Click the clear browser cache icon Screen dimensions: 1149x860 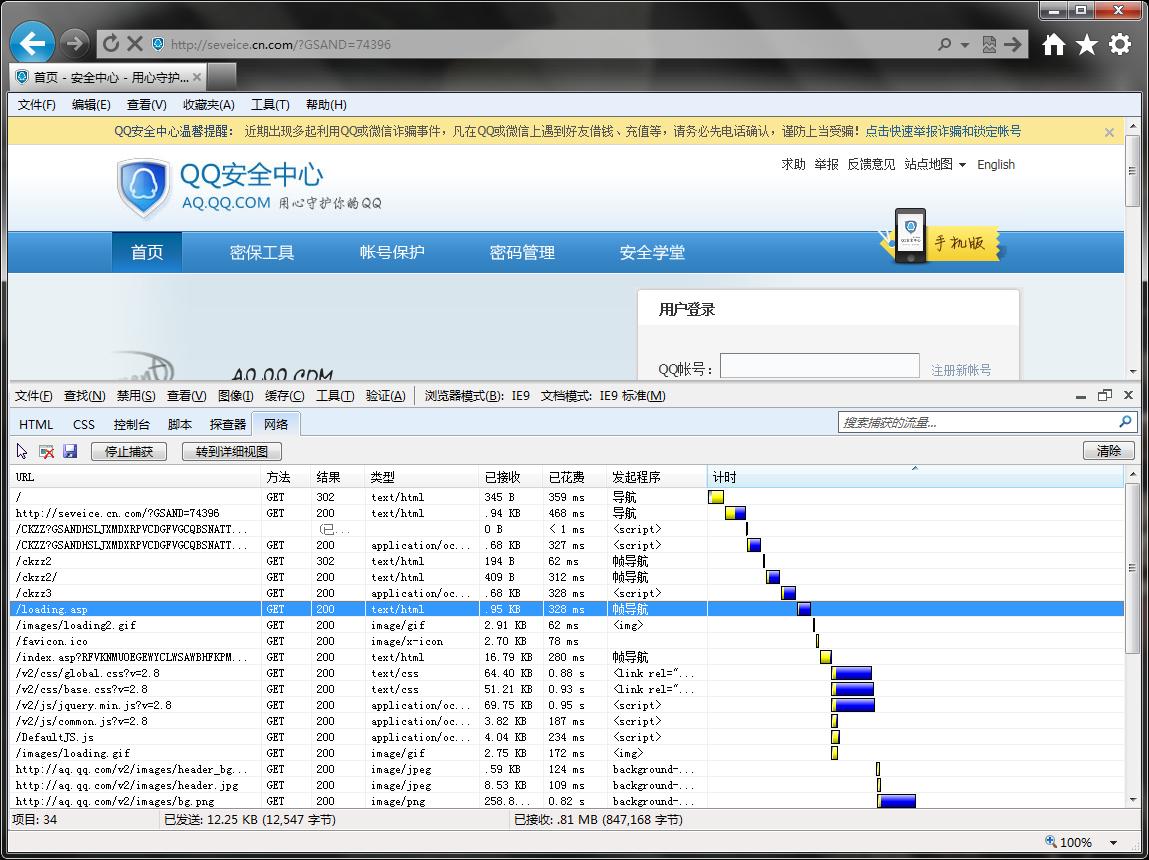coord(46,451)
